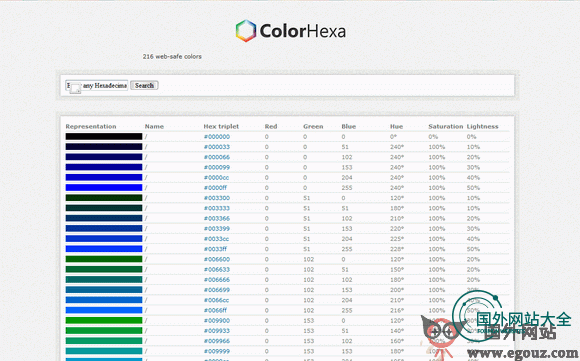580x361 pixels.
Task: Click the Red column header
Action: click(x=271, y=126)
